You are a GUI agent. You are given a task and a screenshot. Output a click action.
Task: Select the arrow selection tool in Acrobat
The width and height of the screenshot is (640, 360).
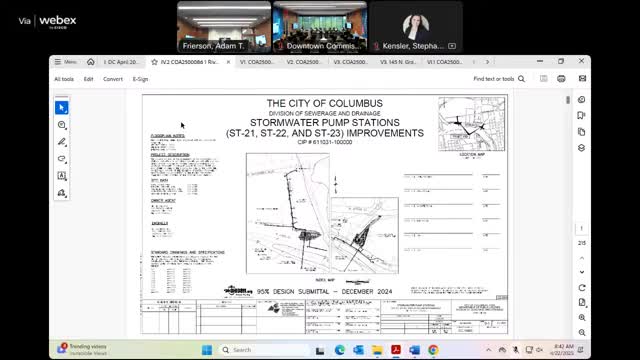tap(62, 108)
